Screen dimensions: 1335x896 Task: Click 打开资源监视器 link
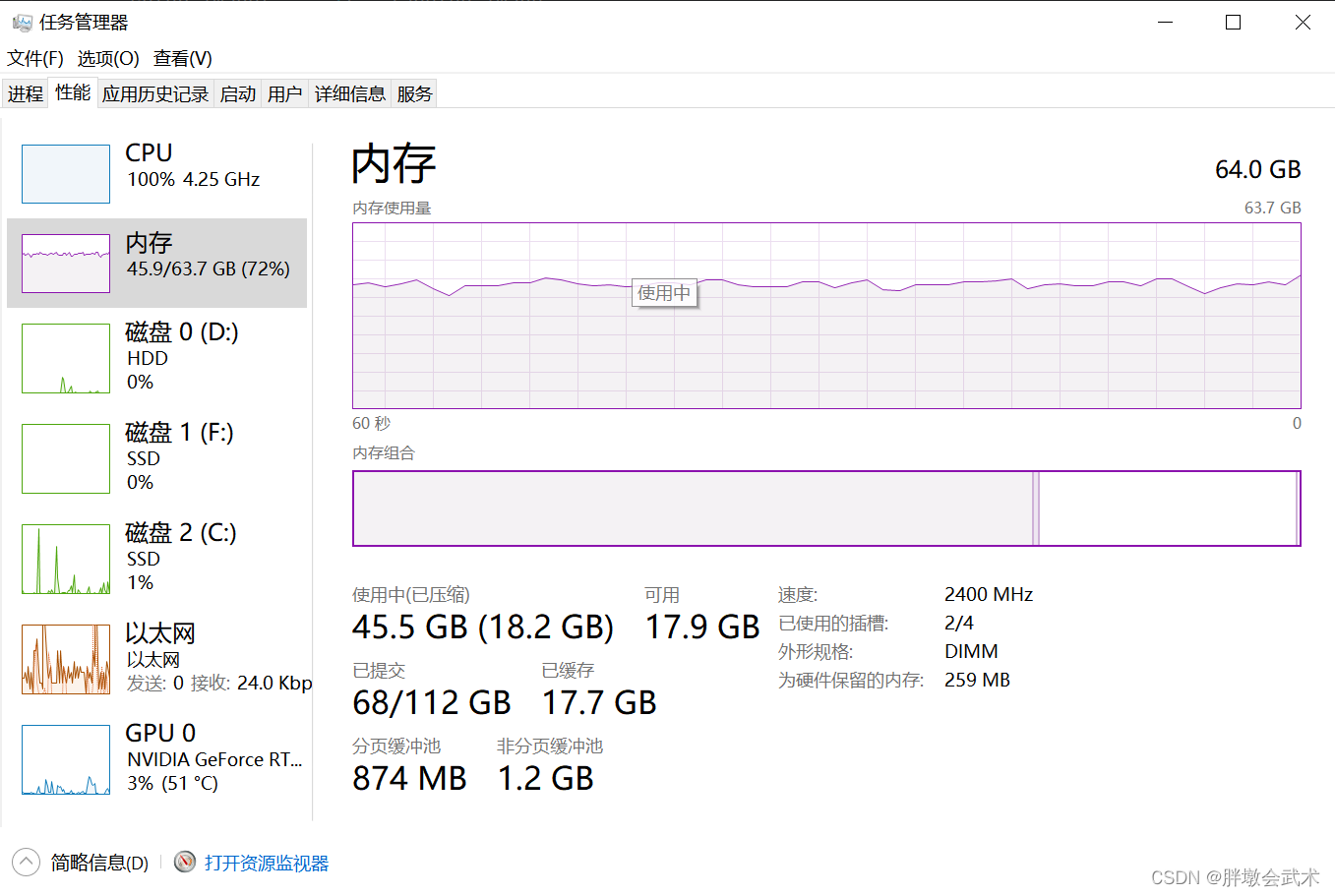[267, 863]
